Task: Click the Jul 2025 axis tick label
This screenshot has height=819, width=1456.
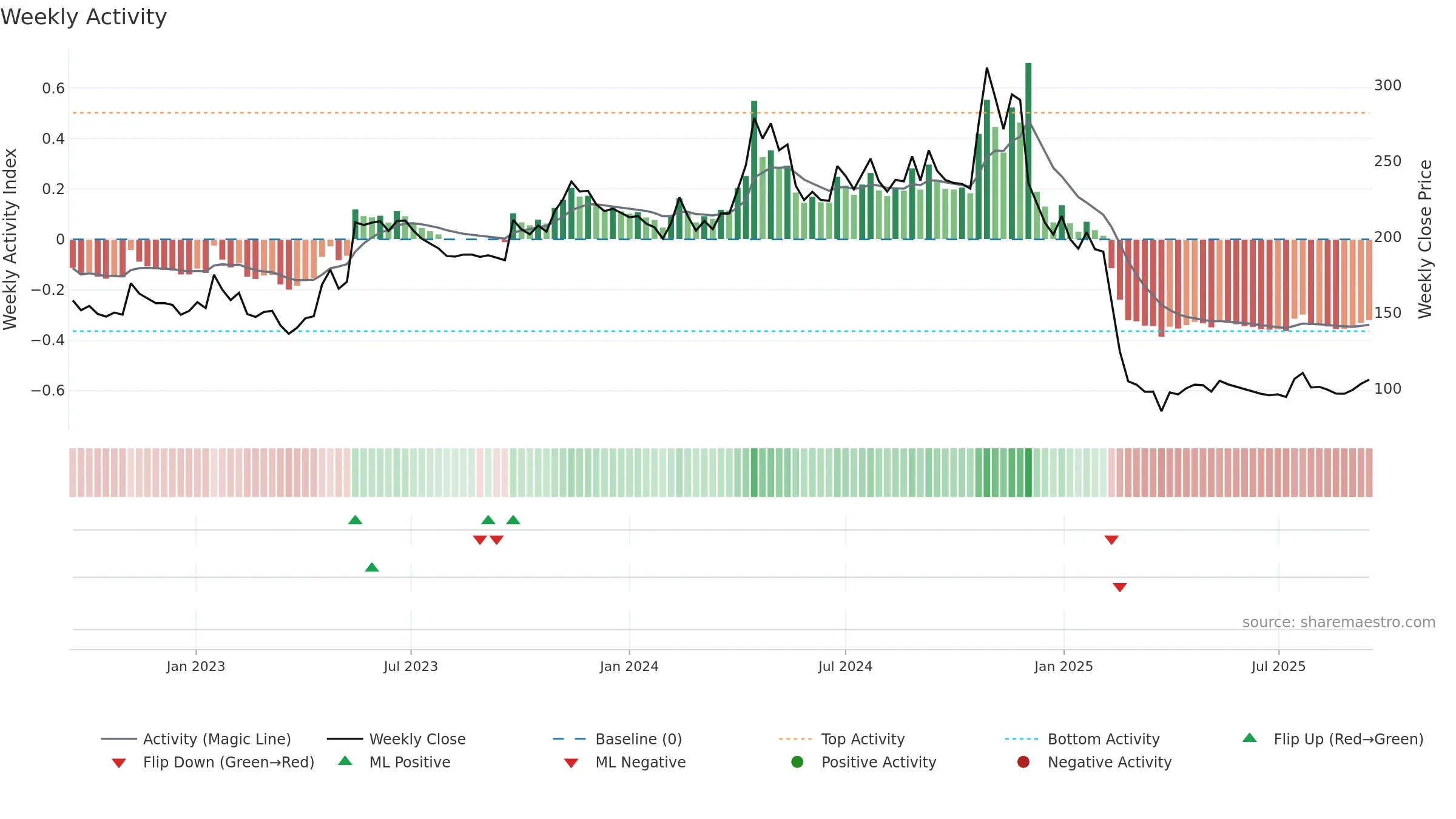Action: tap(1278, 666)
